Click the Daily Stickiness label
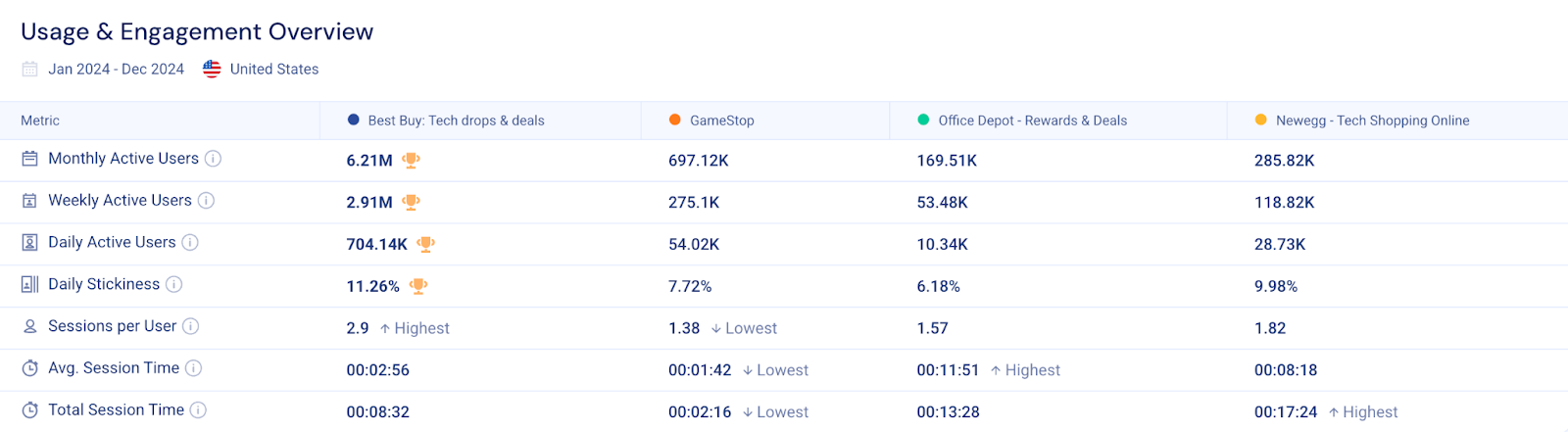The height and width of the screenshot is (432, 1568). (x=104, y=285)
